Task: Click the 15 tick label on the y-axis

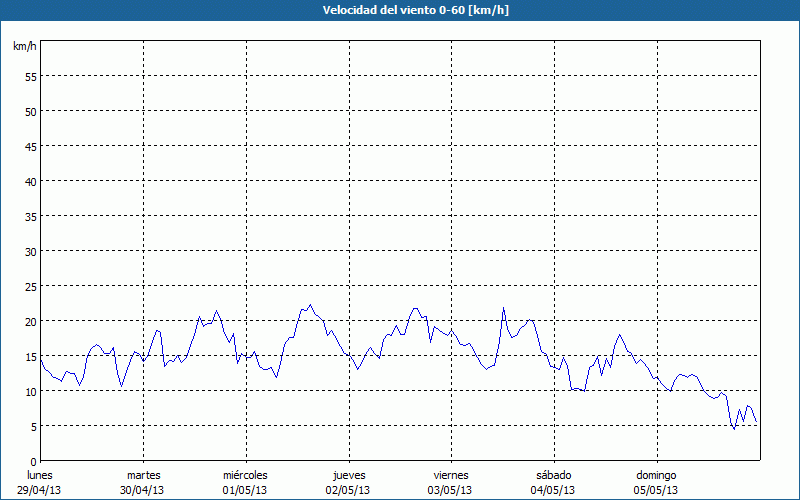Action: [x=30, y=357]
